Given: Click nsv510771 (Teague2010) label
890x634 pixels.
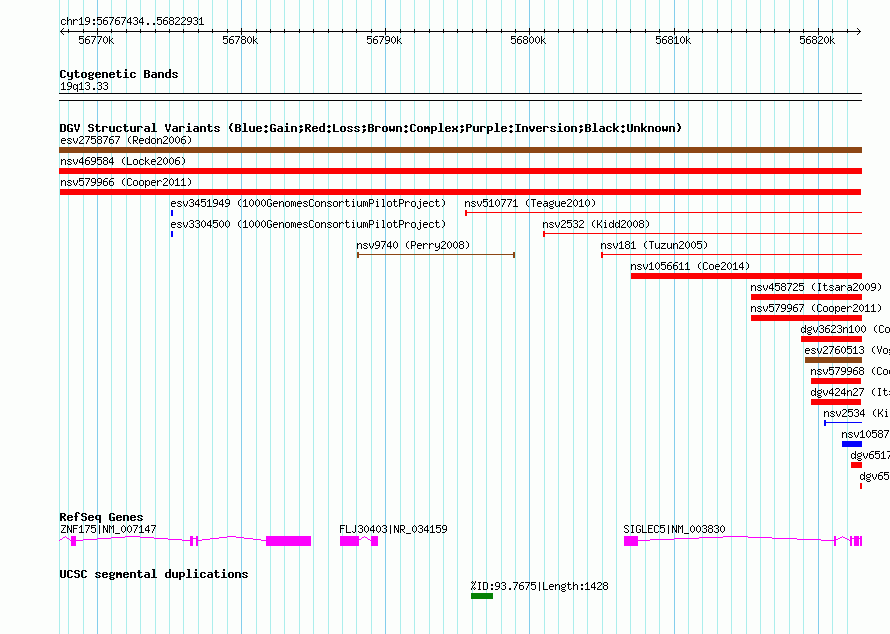Looking at the screenshot, I should 530,203.
